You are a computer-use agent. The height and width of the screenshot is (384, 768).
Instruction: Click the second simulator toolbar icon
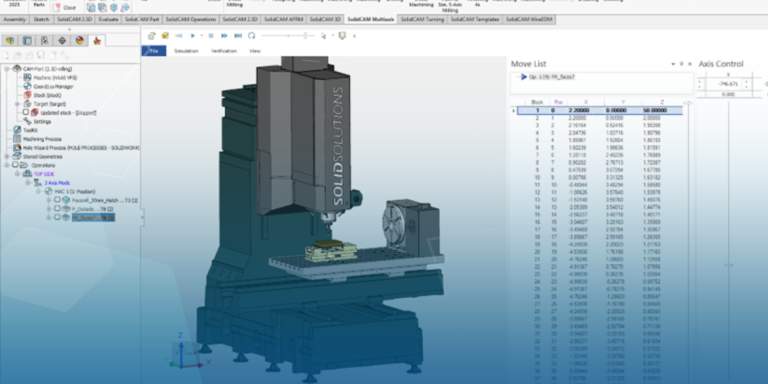coord(166,36)
